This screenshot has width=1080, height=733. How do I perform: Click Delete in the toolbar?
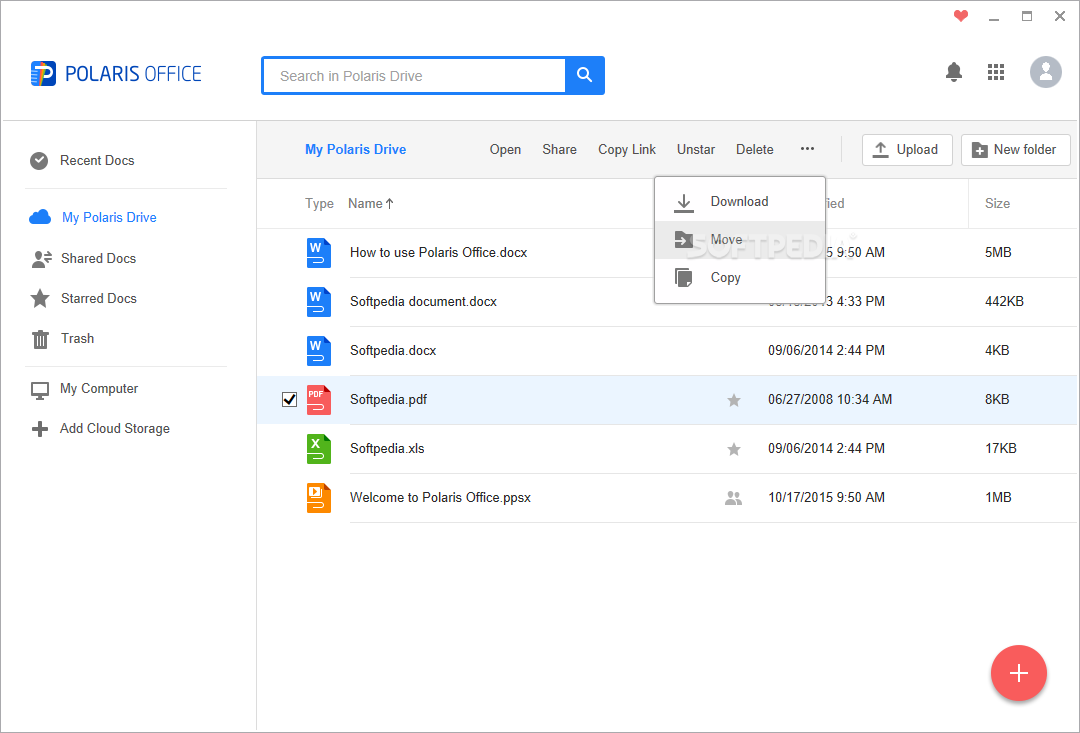(754, 149)
